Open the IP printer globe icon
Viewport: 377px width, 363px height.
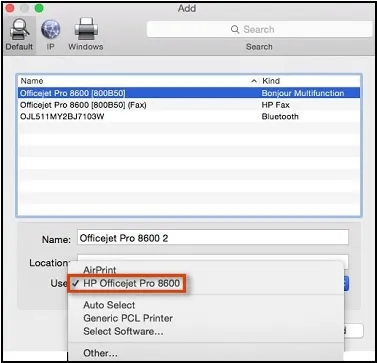click(x=50, y=35)
